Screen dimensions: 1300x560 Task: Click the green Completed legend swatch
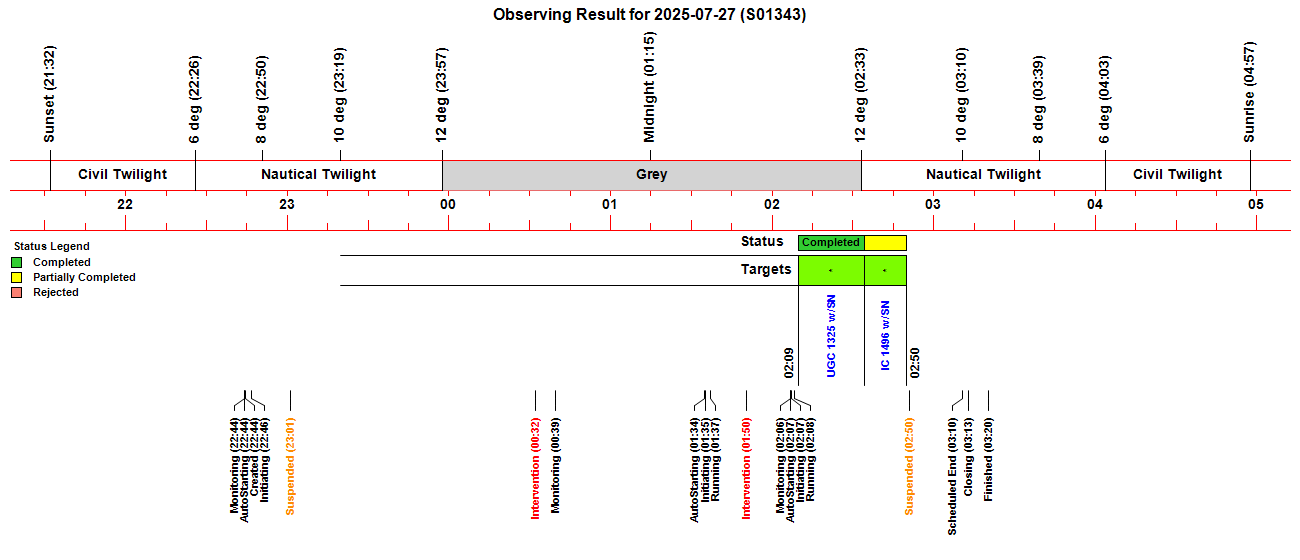(16, 263)
